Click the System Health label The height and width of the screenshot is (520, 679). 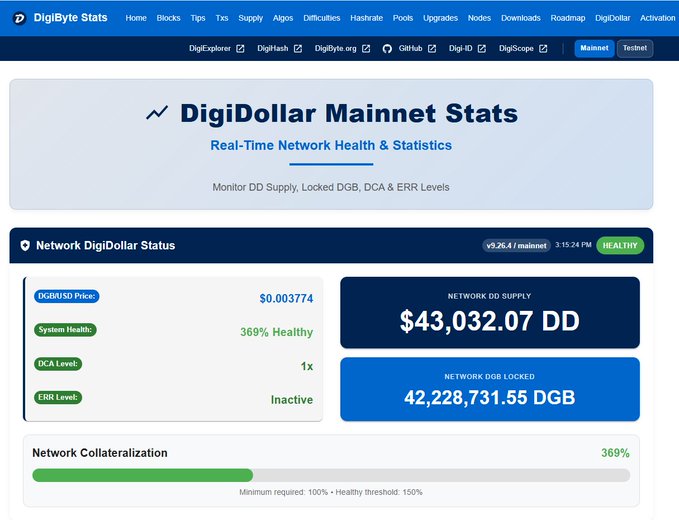pos(65,330)
